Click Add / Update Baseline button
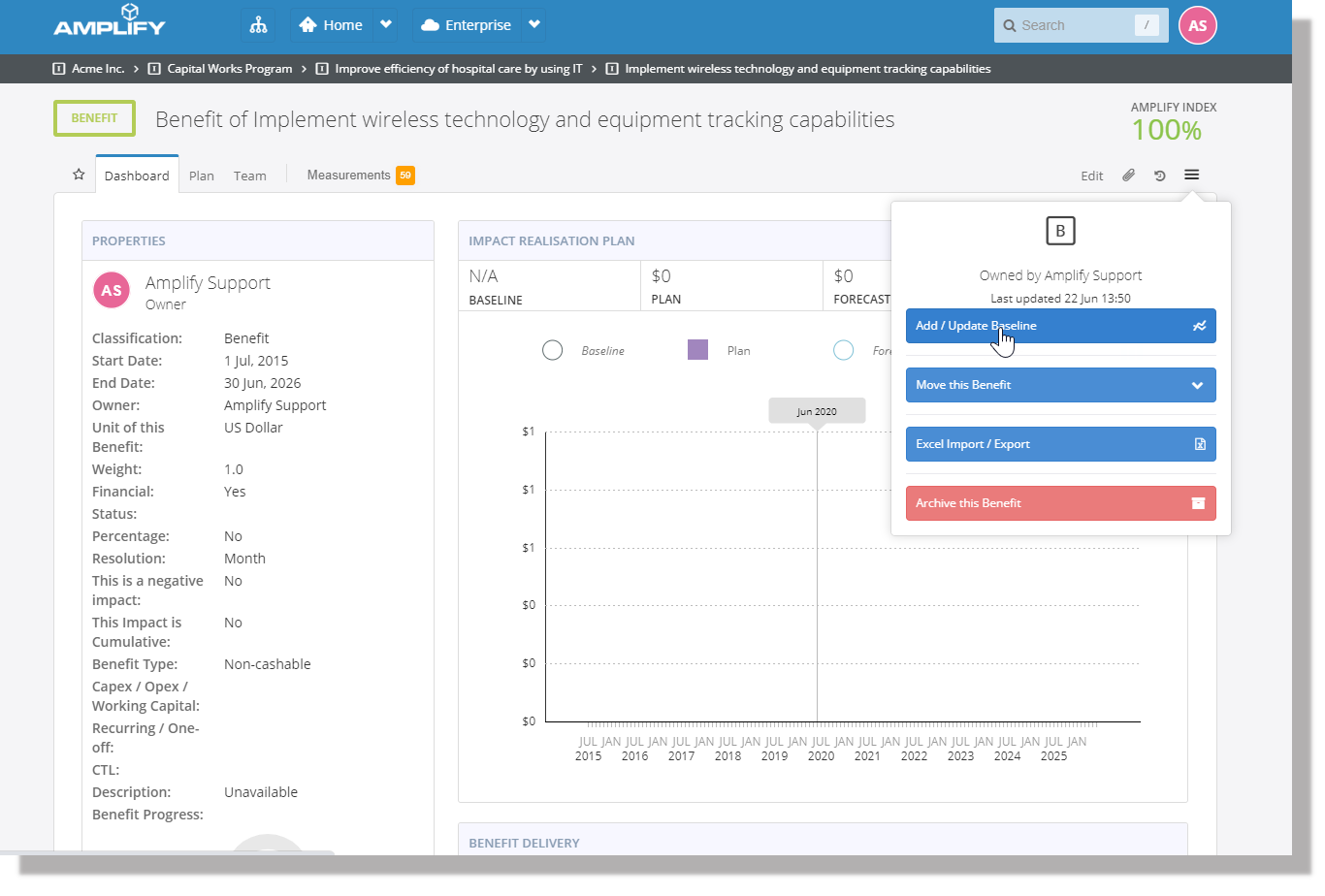The image size is (1325, 896). point(1060,326)
